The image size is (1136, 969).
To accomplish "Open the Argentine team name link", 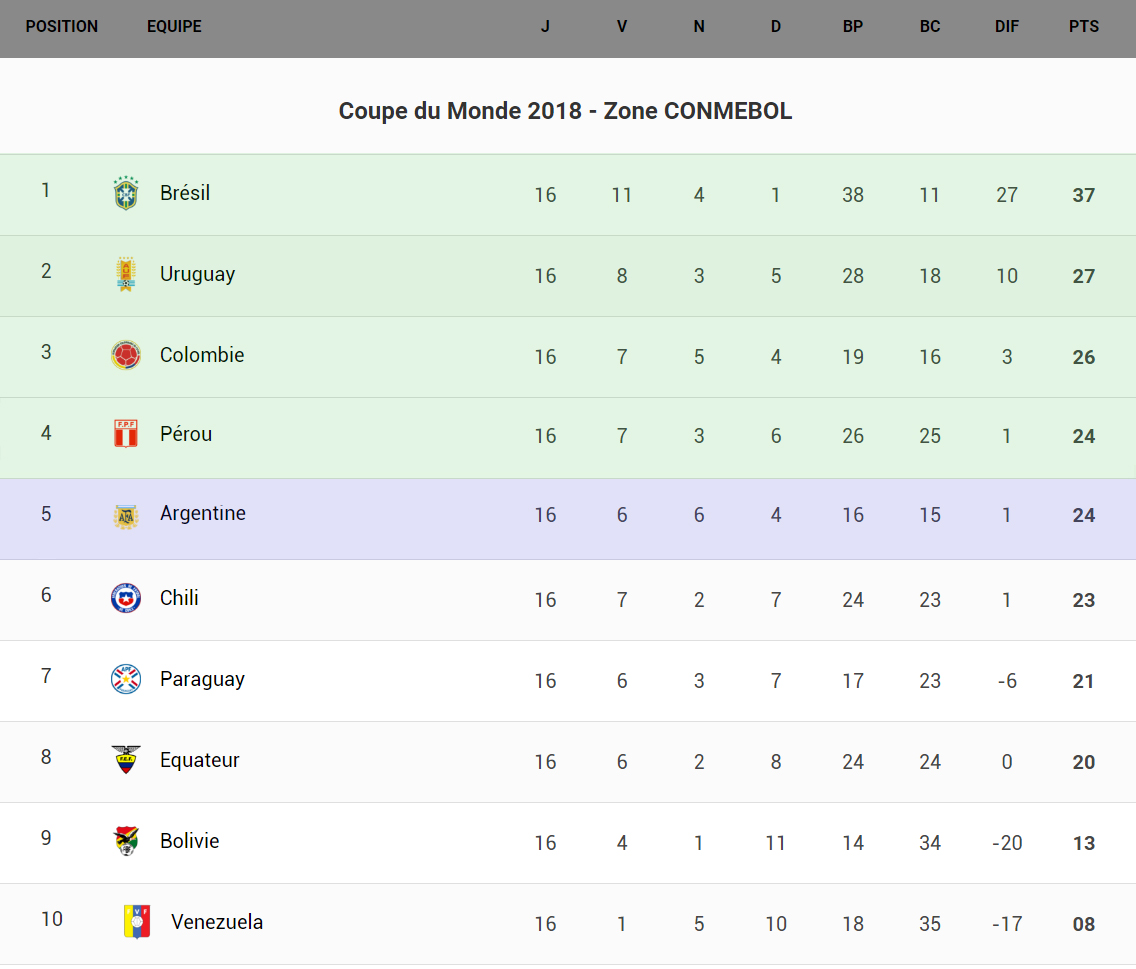I will [203, 513].
